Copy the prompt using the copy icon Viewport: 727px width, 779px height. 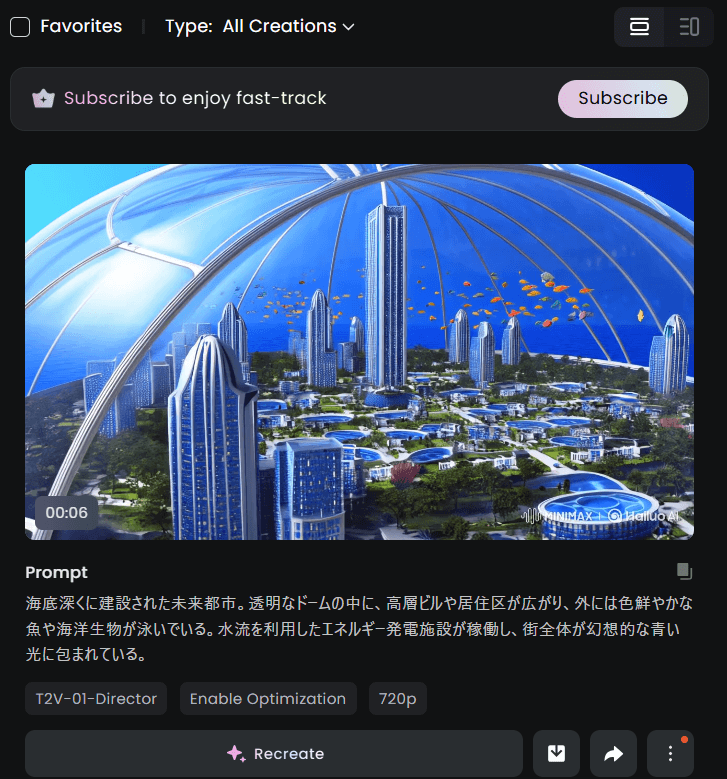tap(684, 571)
